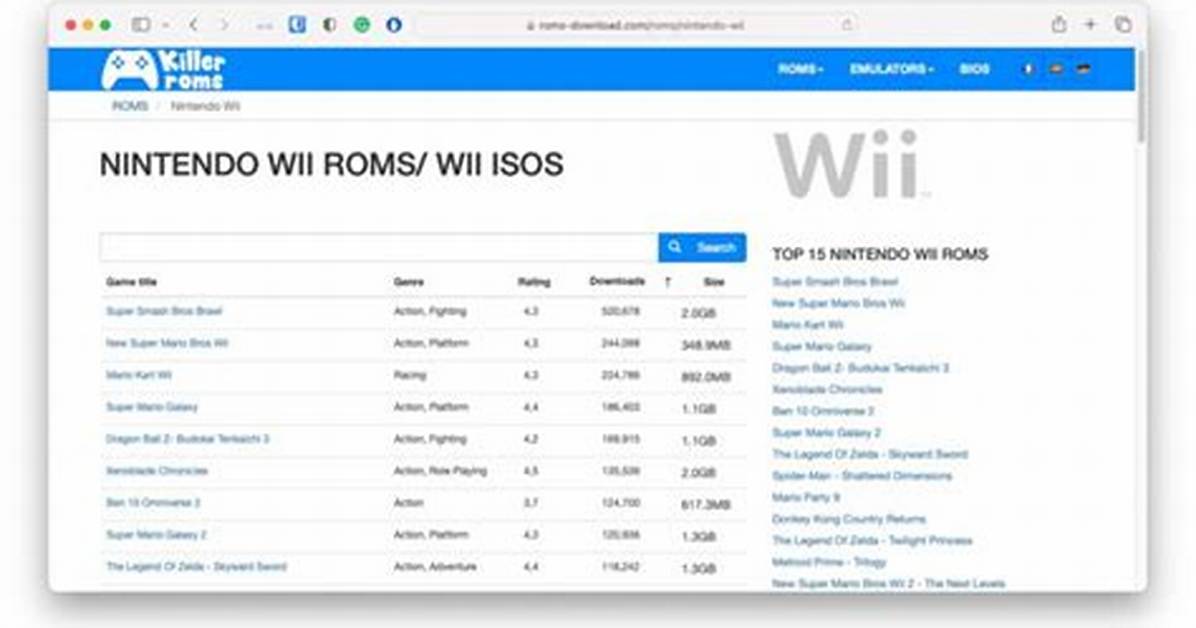Screen dimensions: 1196x628
Task: Click the green circular extension icon
Action: (x=362, y=24)
